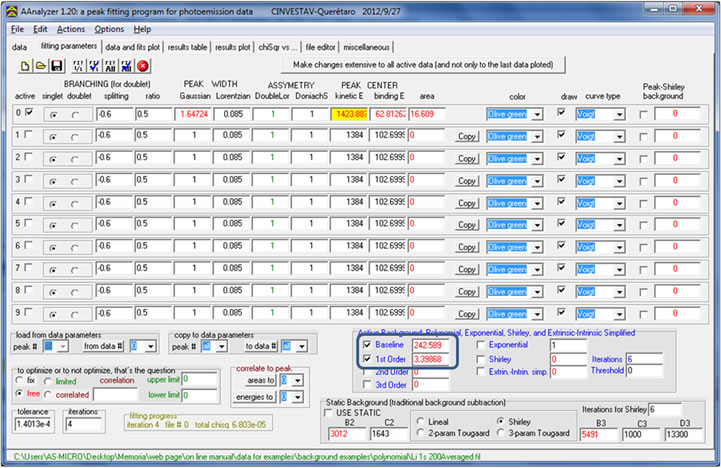Enable the active checkbox for peak 1

27,132
